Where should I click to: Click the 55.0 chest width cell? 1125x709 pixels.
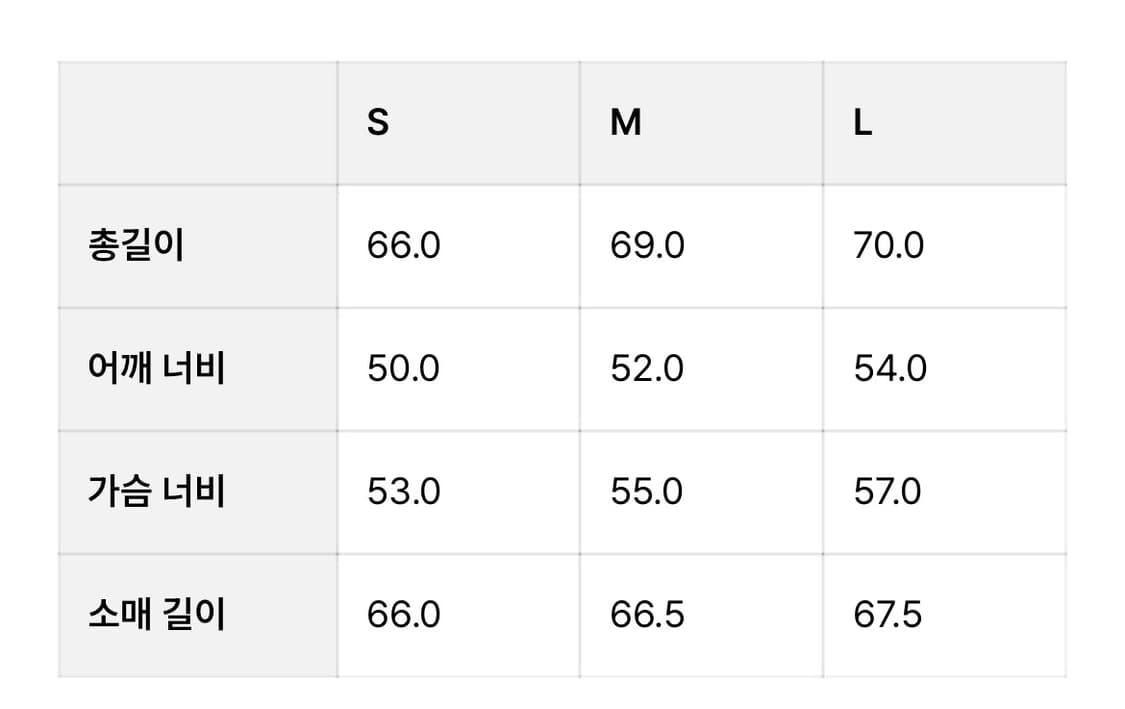coord(647,492)
